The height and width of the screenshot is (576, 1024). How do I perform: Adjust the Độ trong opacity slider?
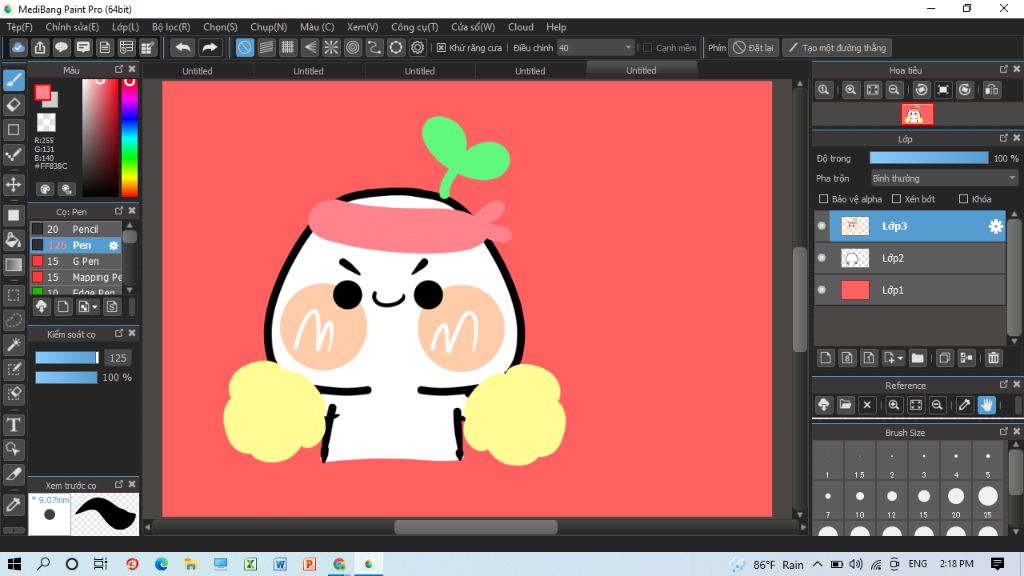(929, 158)
